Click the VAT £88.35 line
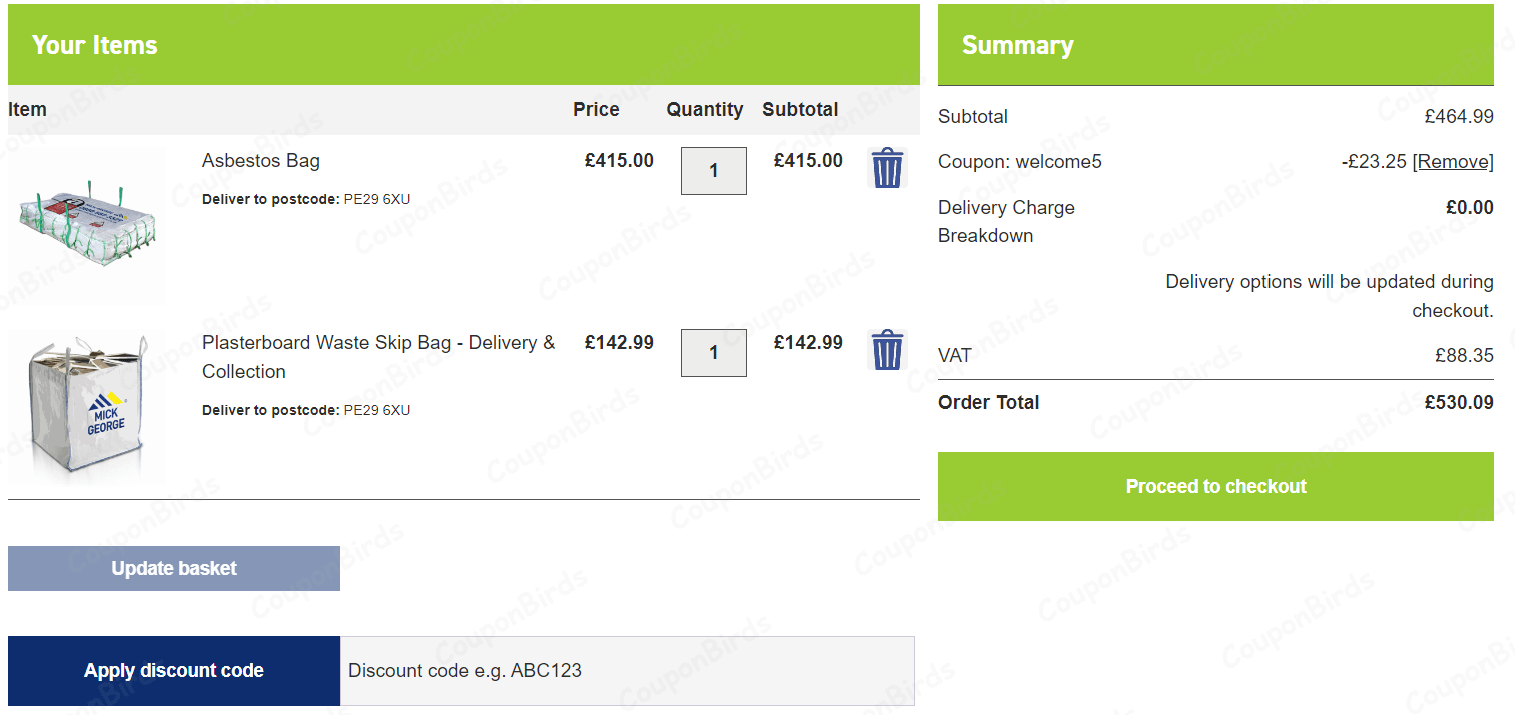This screenshot has width=1515, height=715. pos(1215,355)
